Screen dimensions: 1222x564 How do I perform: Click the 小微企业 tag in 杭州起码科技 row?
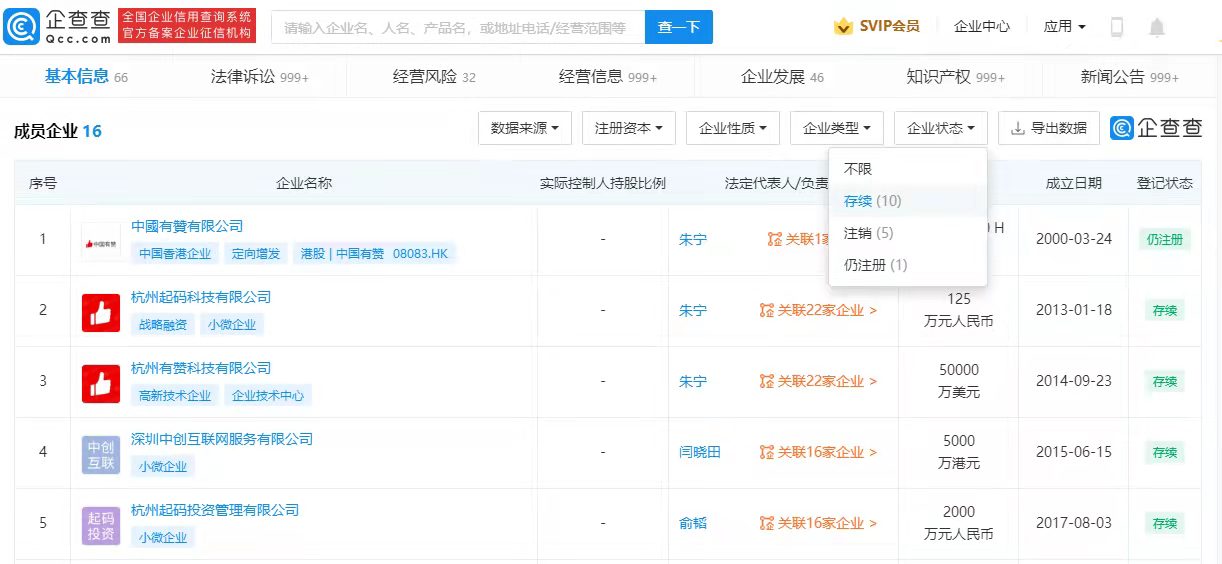click(233, 324)
